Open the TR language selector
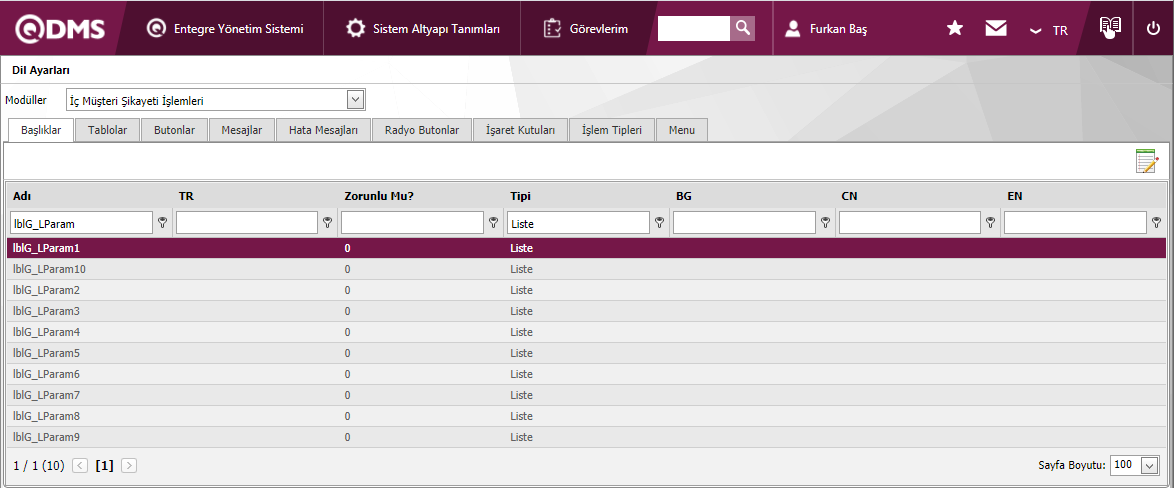1174x488 pixels. pos(1049,30)
